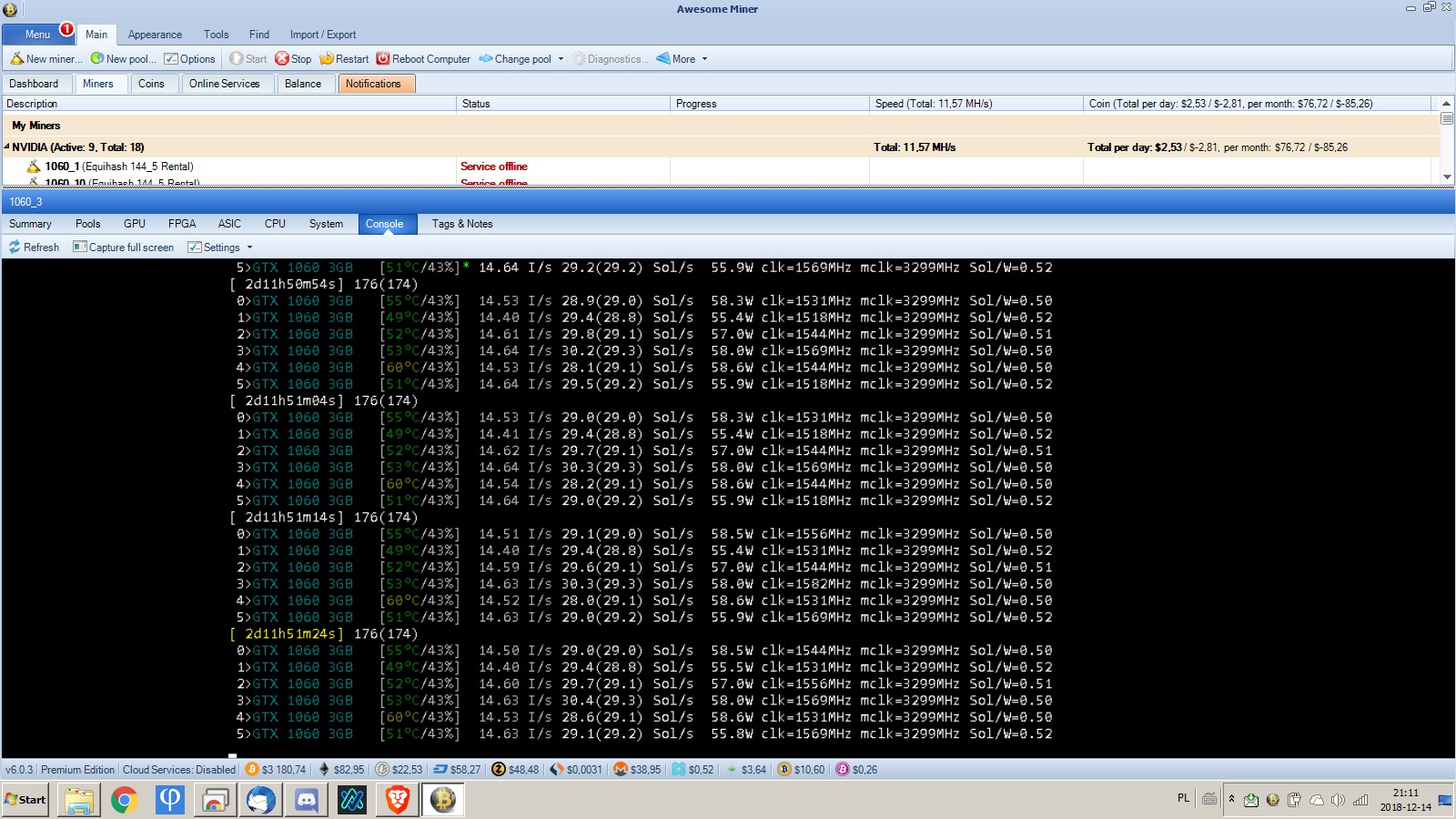
Task: Open the System details tab
Action: point(326,224)
